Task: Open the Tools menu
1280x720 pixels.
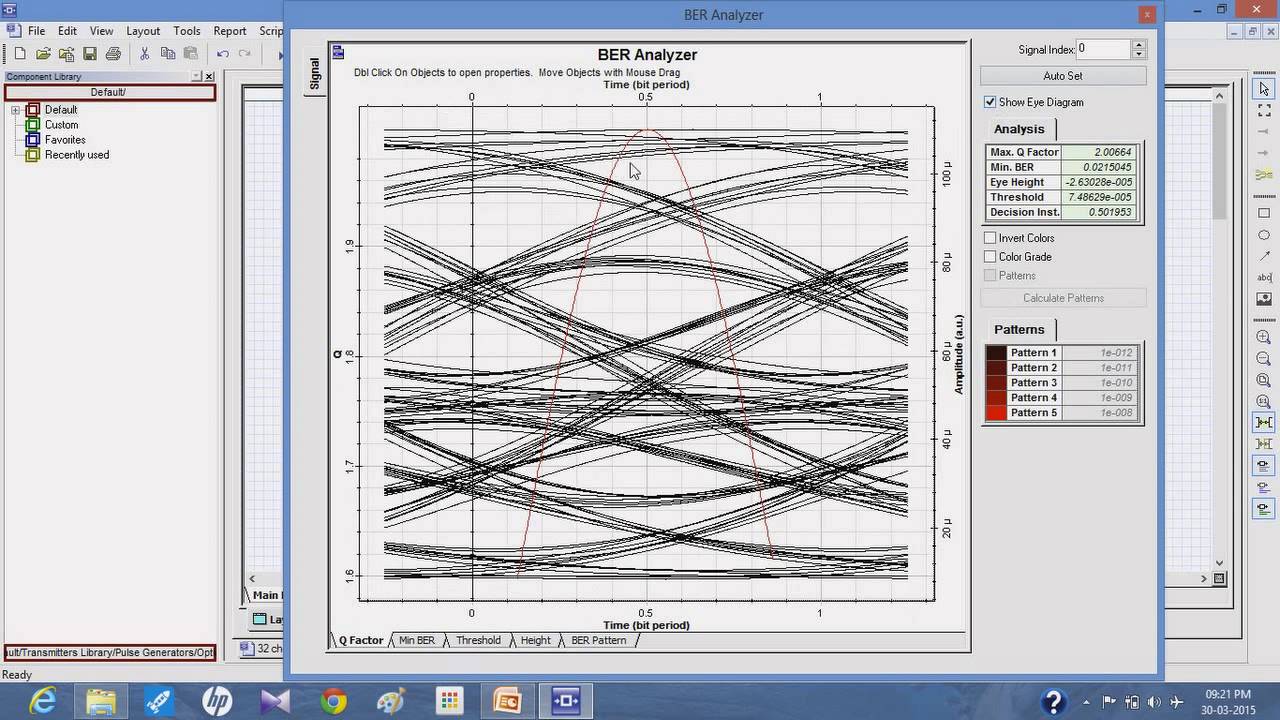Action: click(187, 31)
